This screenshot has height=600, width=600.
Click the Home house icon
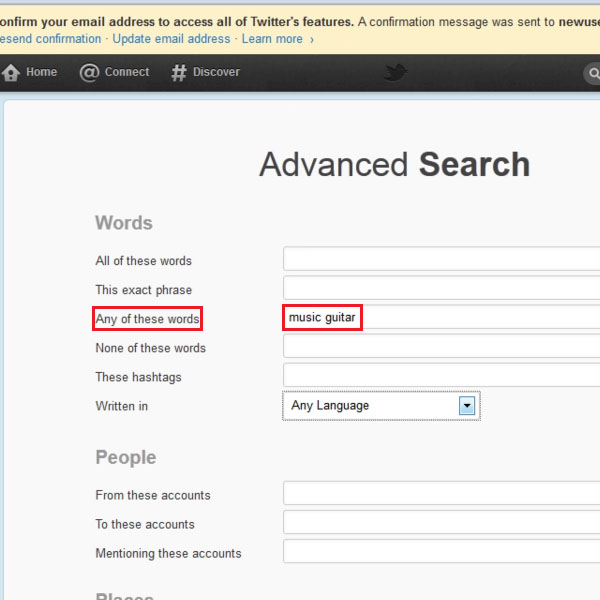11,72
